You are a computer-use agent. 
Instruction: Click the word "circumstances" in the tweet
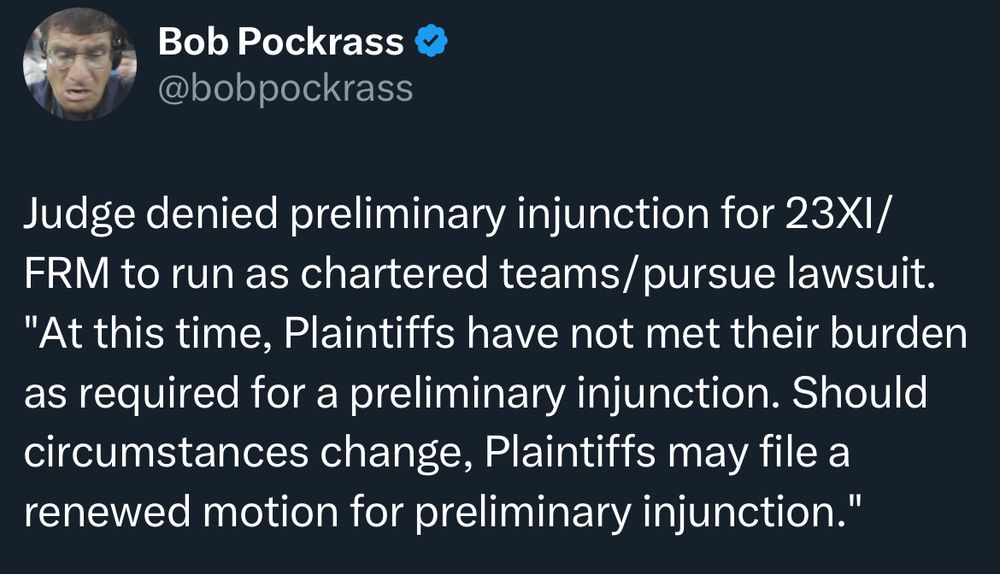tap(159, 451)
